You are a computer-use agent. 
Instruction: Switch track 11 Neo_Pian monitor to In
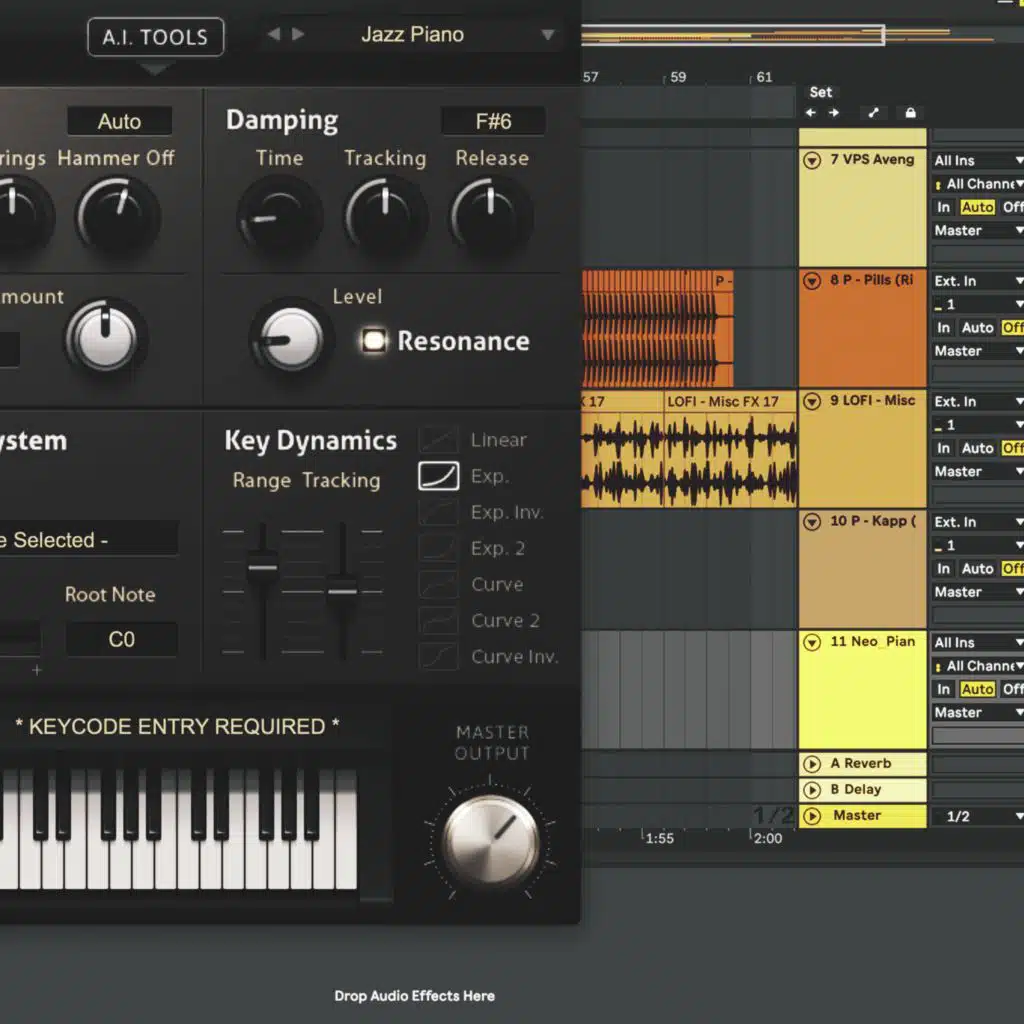pyautogui.click(x=943, y=689)
